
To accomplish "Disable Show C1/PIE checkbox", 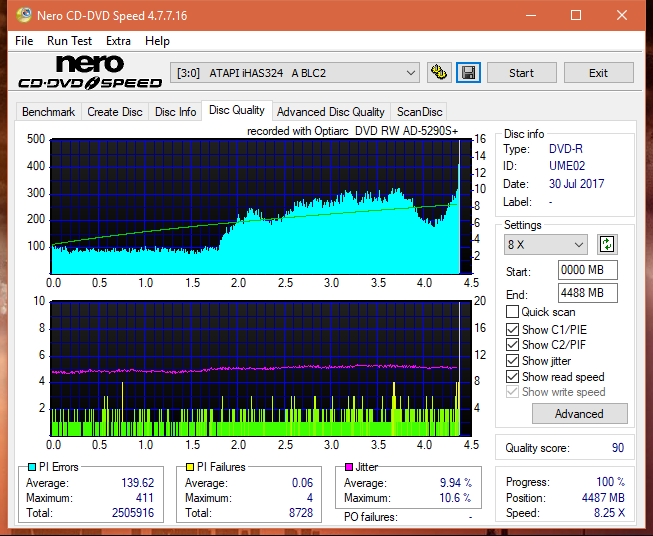I will [x=512, y=329].
